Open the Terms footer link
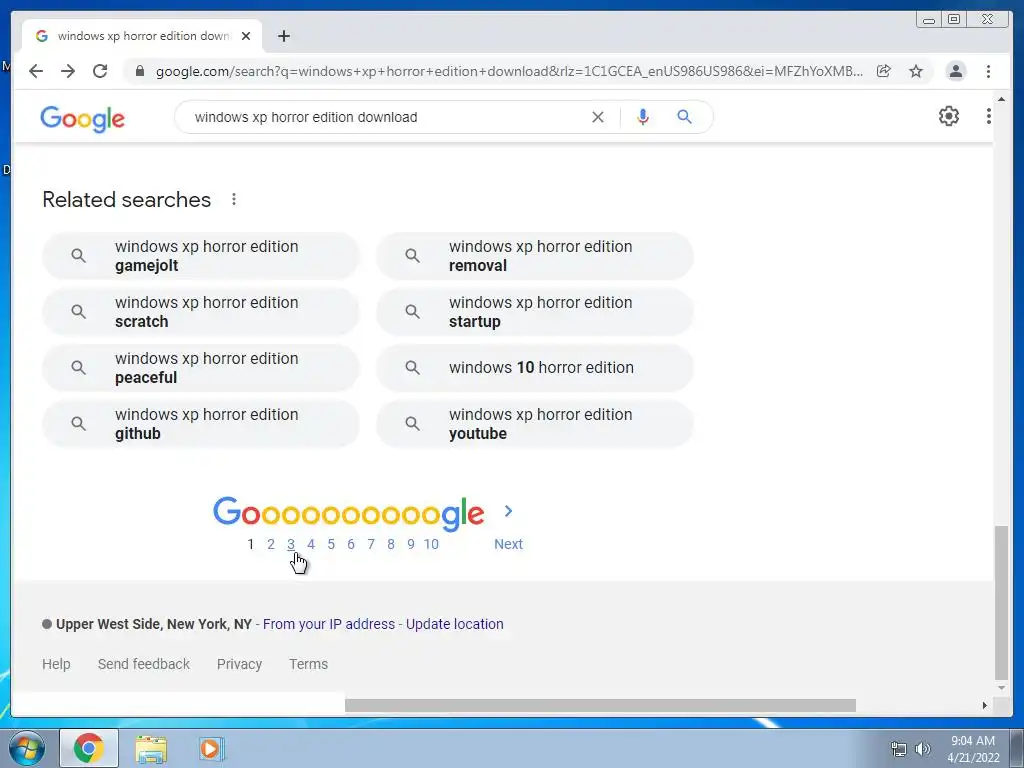This screenshot has width=1024, height=768. click(x=308, y=664)
